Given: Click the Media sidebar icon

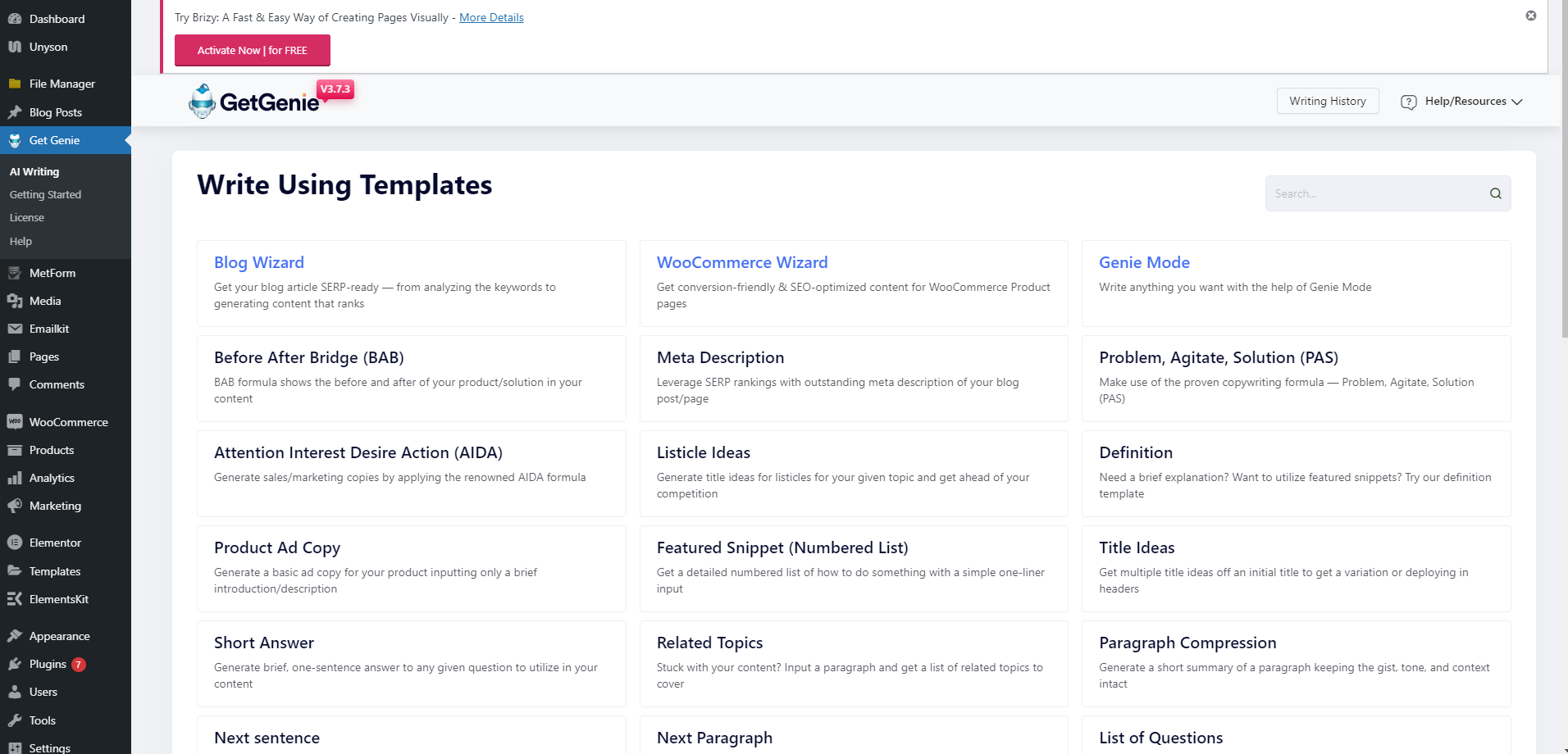Looking at the screenshot, I should tap(15, 301).
